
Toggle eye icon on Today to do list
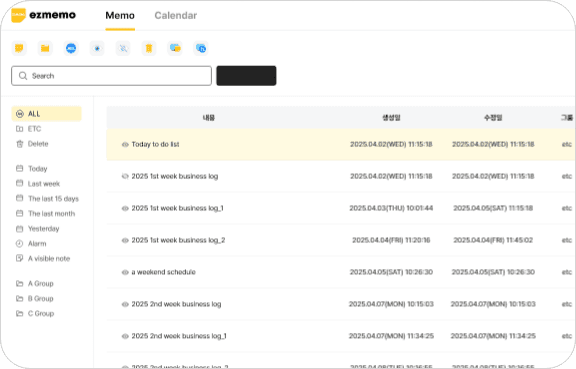point(125,144)
